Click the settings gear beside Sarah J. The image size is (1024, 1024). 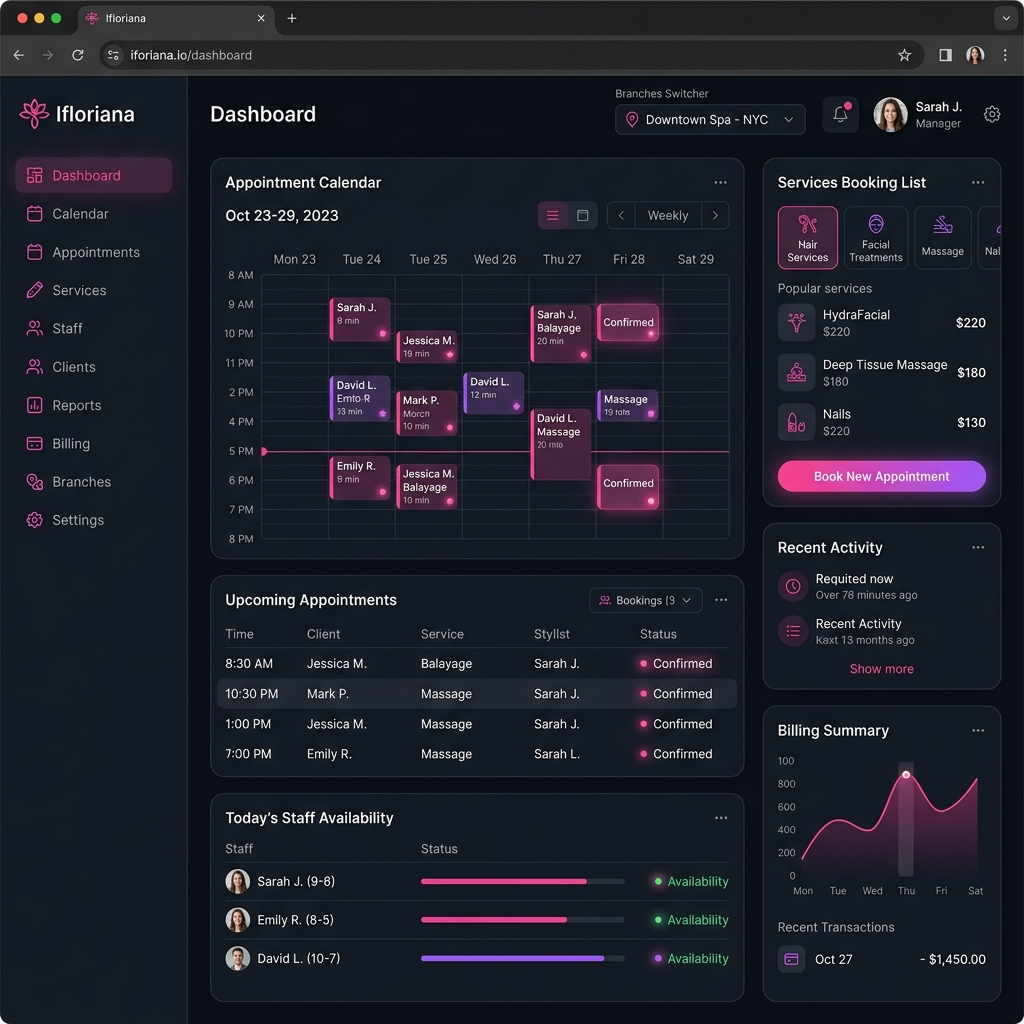991,114
